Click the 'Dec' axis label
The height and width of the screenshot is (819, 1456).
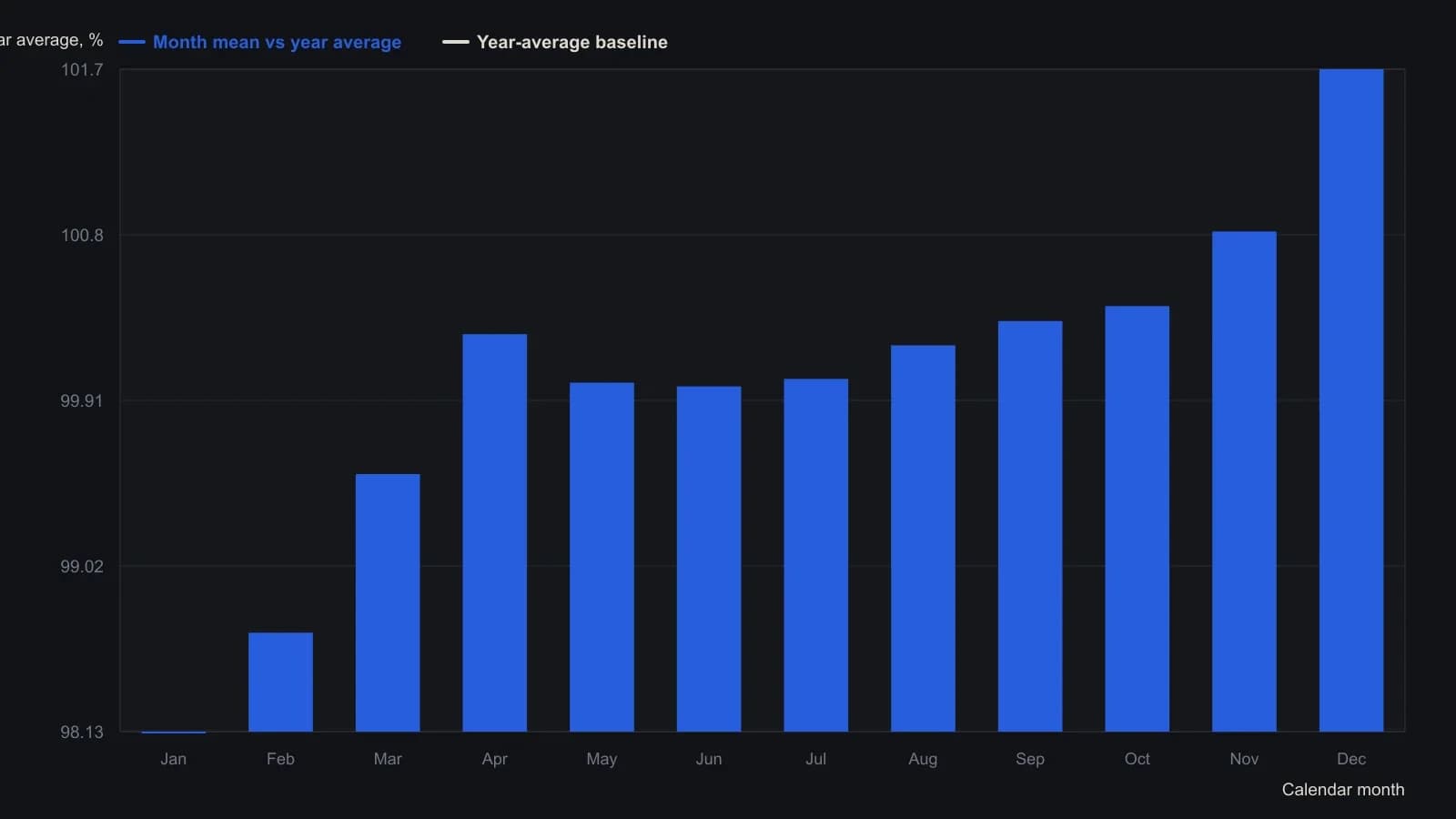(x=1351, y=759)
